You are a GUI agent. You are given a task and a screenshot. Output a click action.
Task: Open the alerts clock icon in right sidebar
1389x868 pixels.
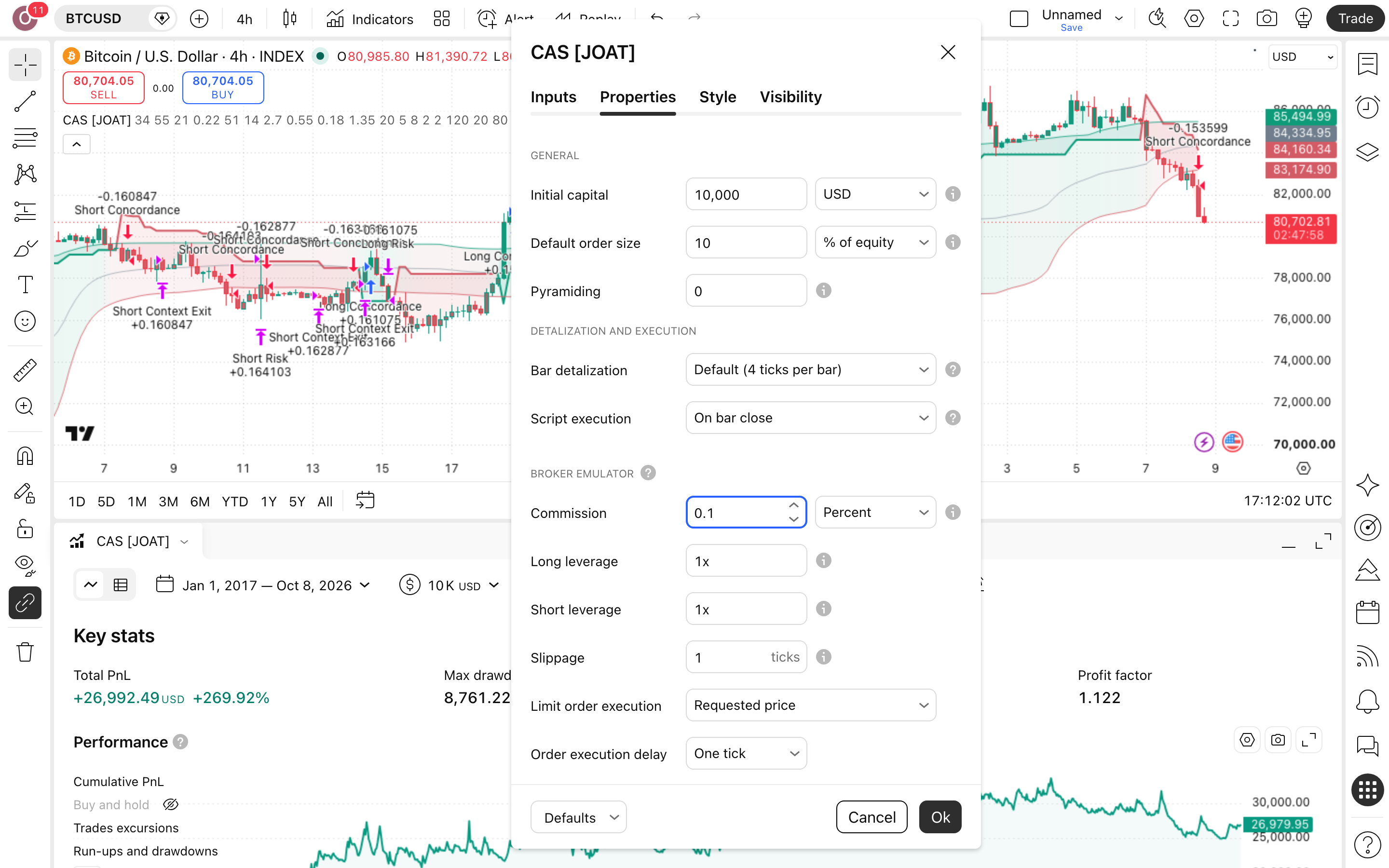(x=1367, y=108)
